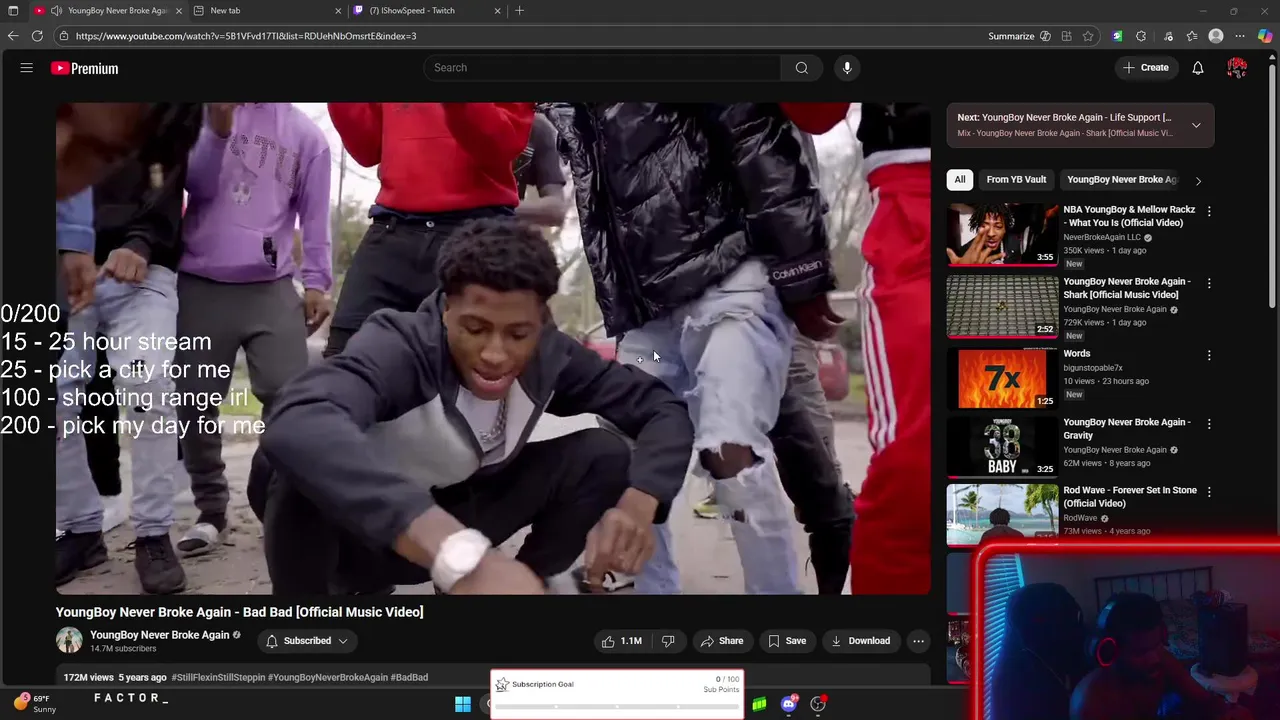
Task: Expand the Next up playlist chevron
Action: point(1196,125)
